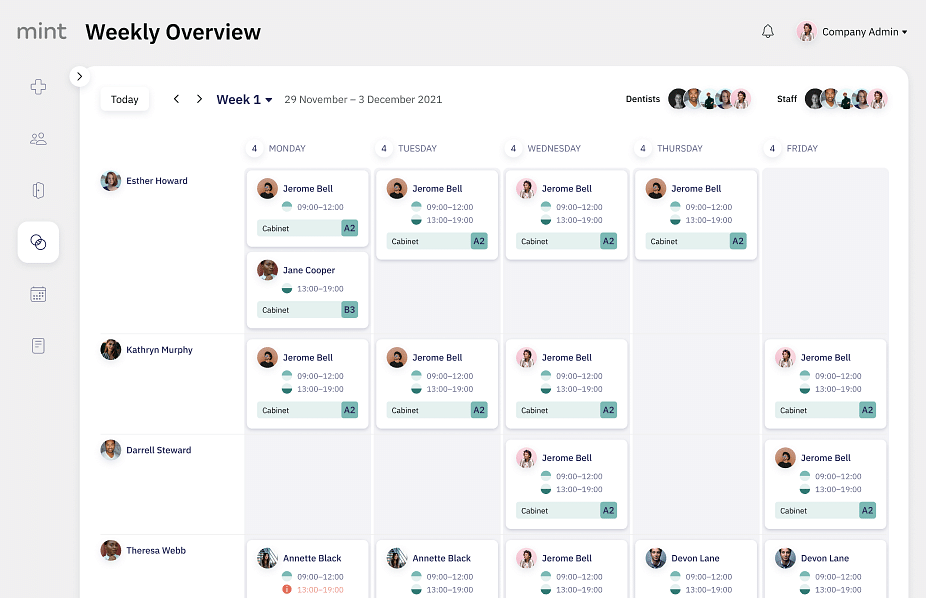Click the medical cross icon in sidebar

click(38, 87)
